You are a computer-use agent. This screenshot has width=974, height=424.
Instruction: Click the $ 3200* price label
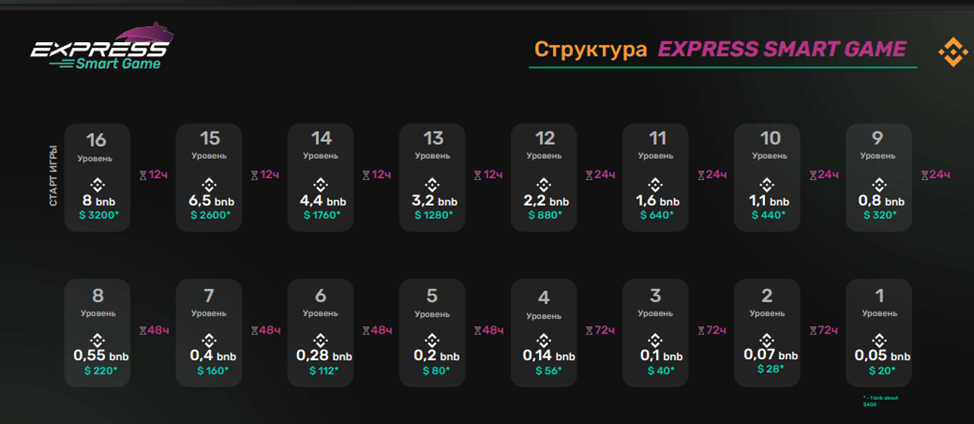(97, 215)
